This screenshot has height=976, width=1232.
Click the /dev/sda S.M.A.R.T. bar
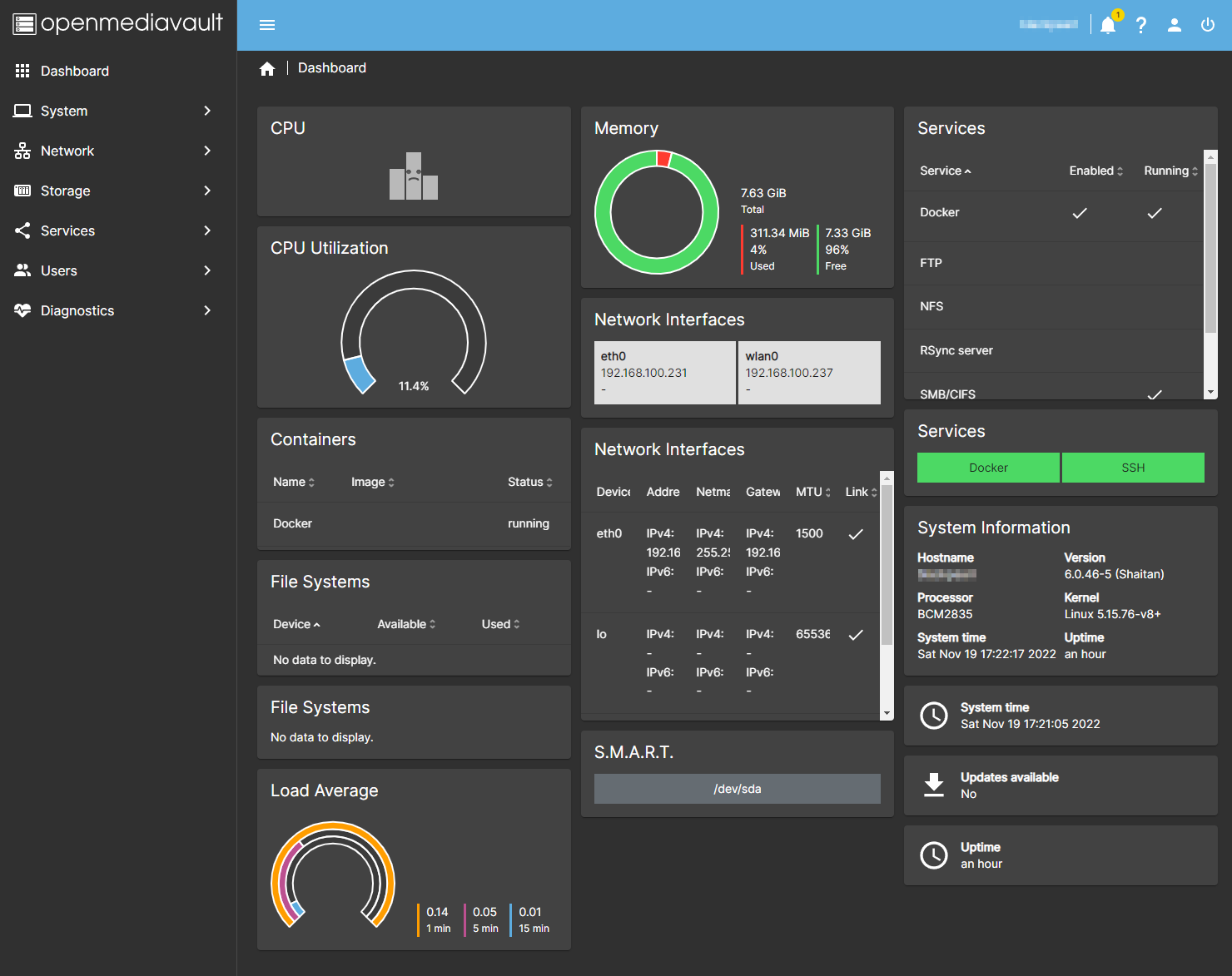pyautogui.click(x=737, y=789)
